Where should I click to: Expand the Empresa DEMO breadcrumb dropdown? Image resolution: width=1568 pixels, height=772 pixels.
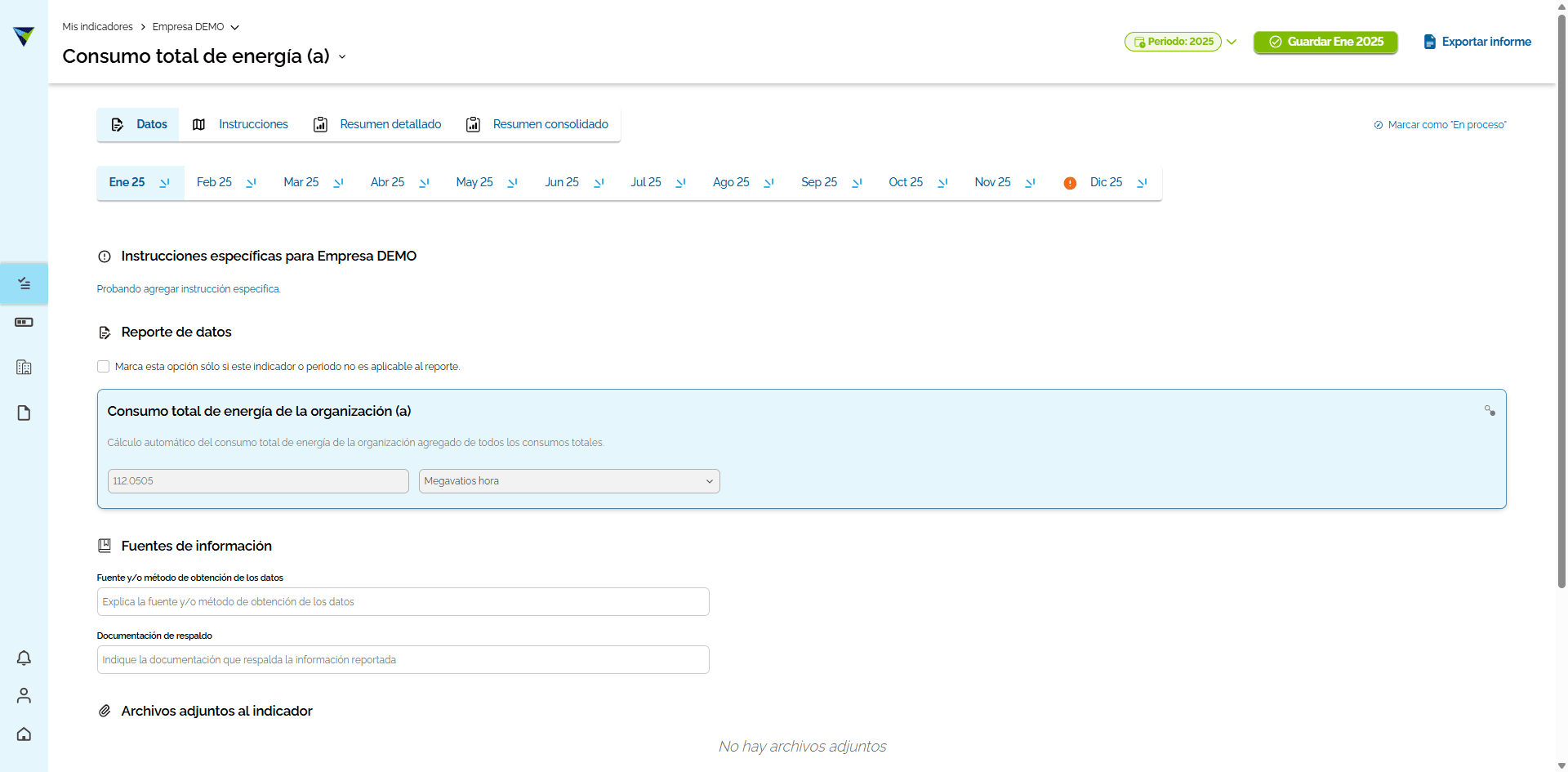coord(235,27)
